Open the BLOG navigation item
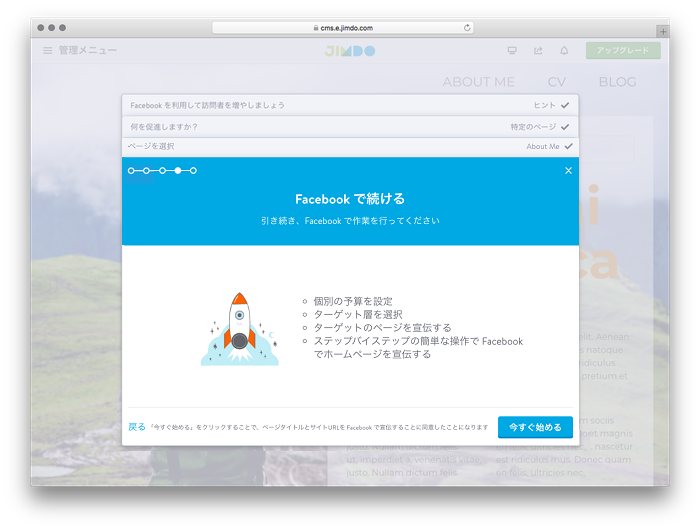 click(x=617, y=82)
